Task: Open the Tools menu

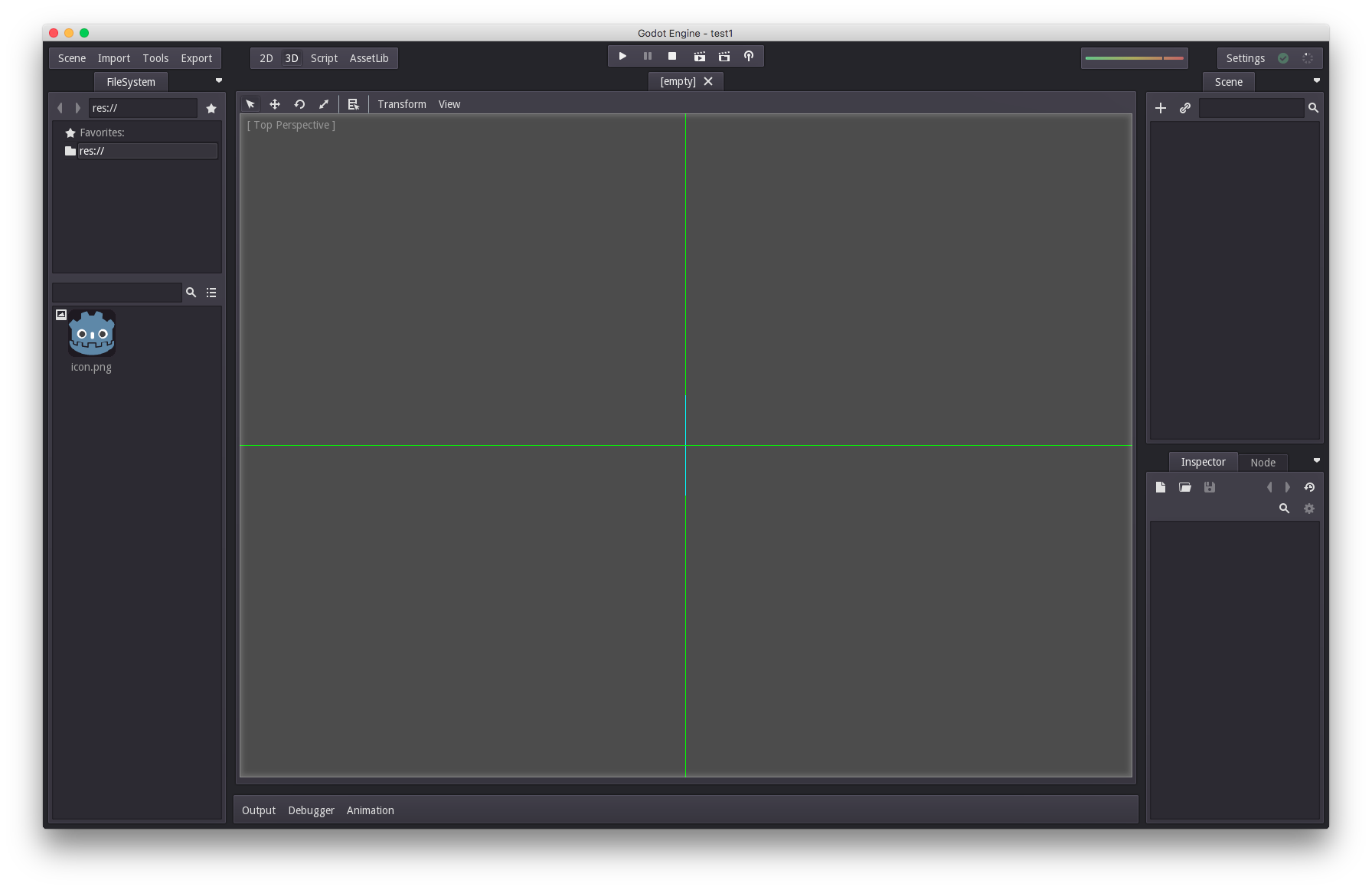Action: pyautogui.click(x=155, y=58)
